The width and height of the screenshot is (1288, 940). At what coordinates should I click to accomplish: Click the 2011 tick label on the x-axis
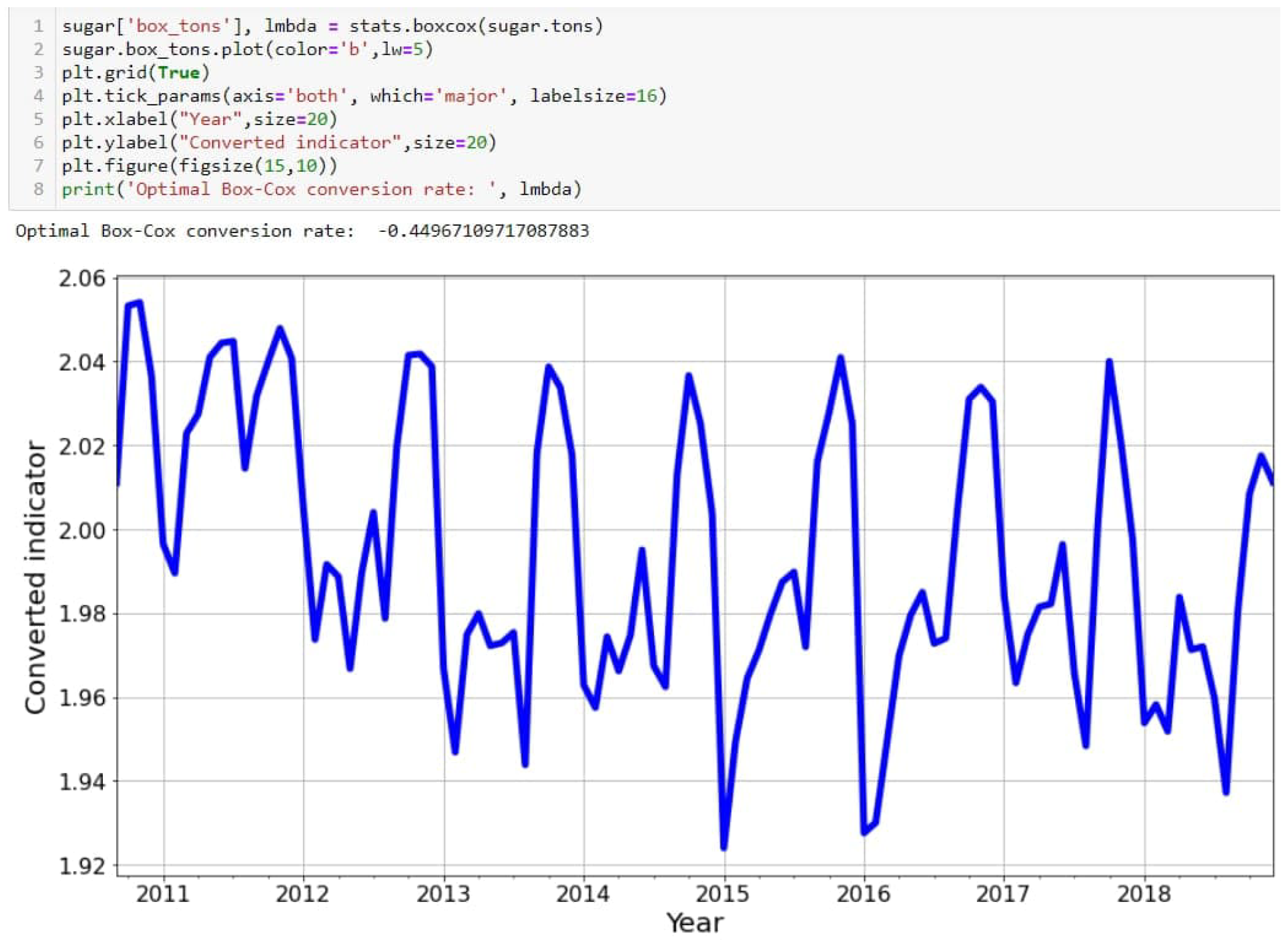[x=163, y=894]
